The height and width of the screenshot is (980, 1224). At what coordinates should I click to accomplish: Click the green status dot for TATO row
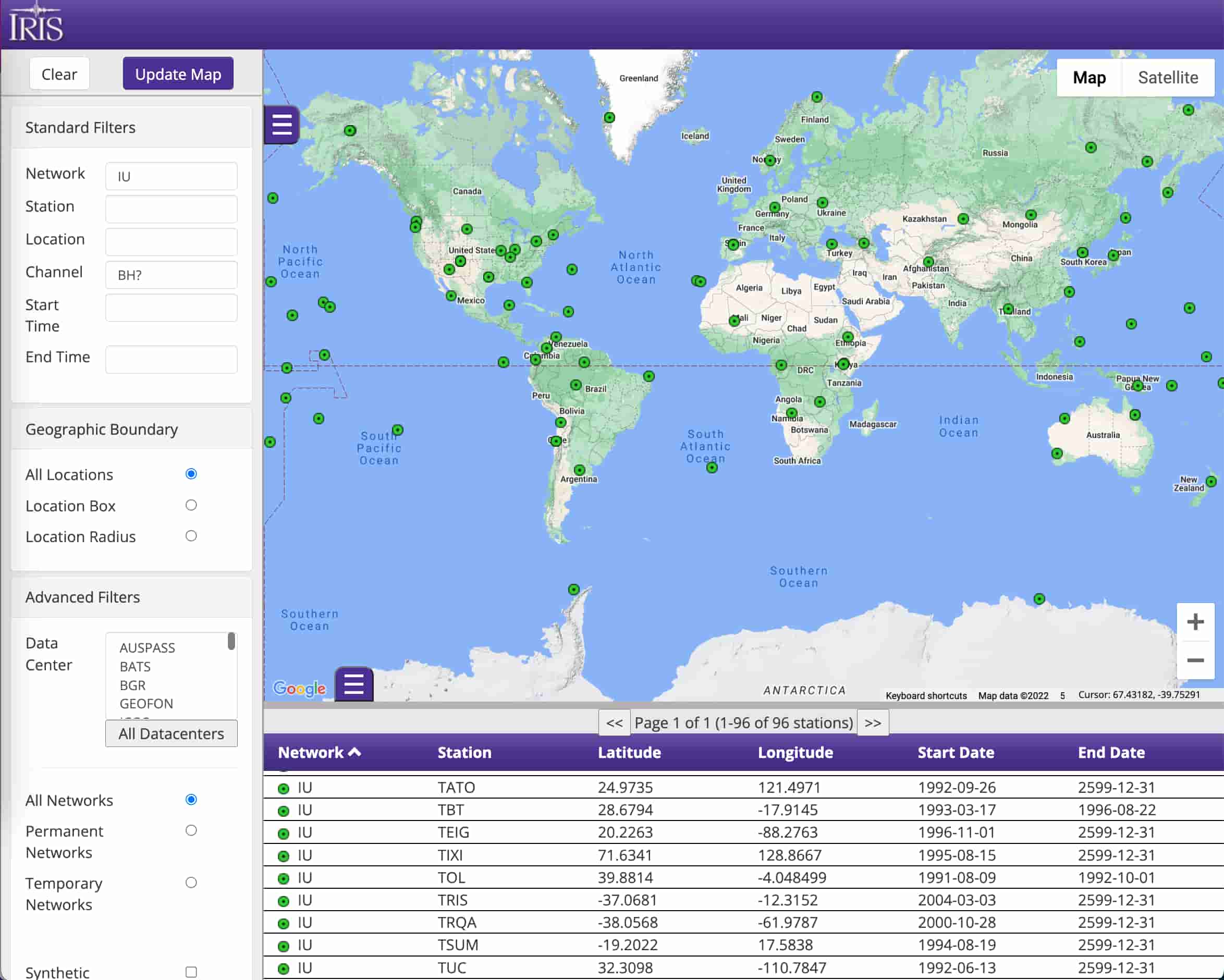(x=283, y=788)
